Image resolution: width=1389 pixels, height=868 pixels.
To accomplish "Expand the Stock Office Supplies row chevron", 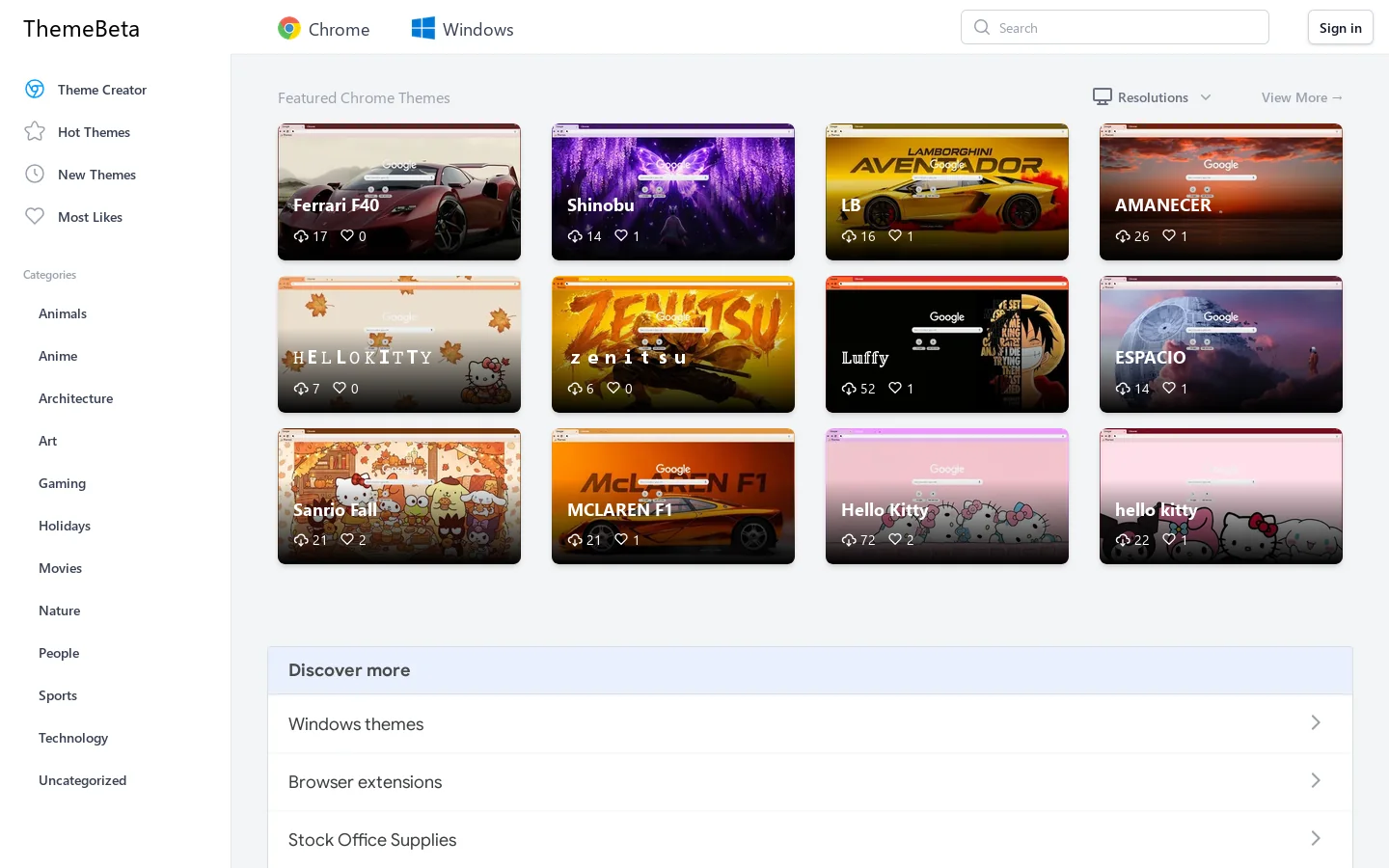I will (x=1316, y=839).
